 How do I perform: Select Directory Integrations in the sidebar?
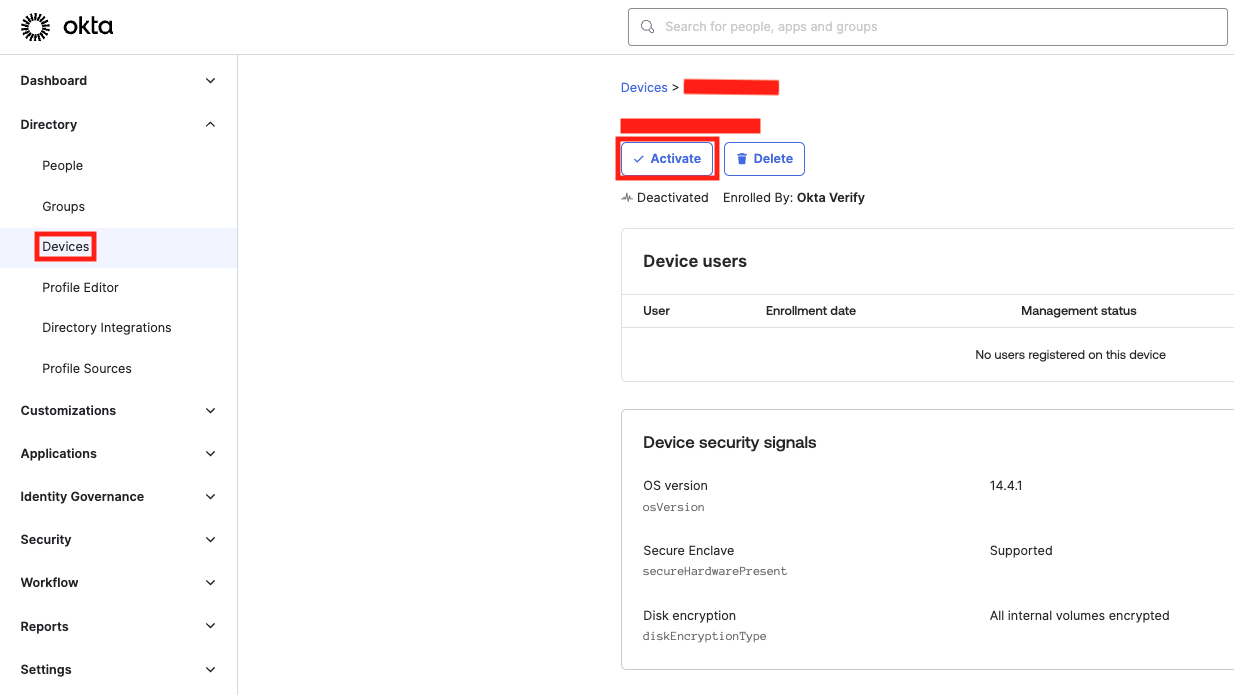tap(106, 327)
